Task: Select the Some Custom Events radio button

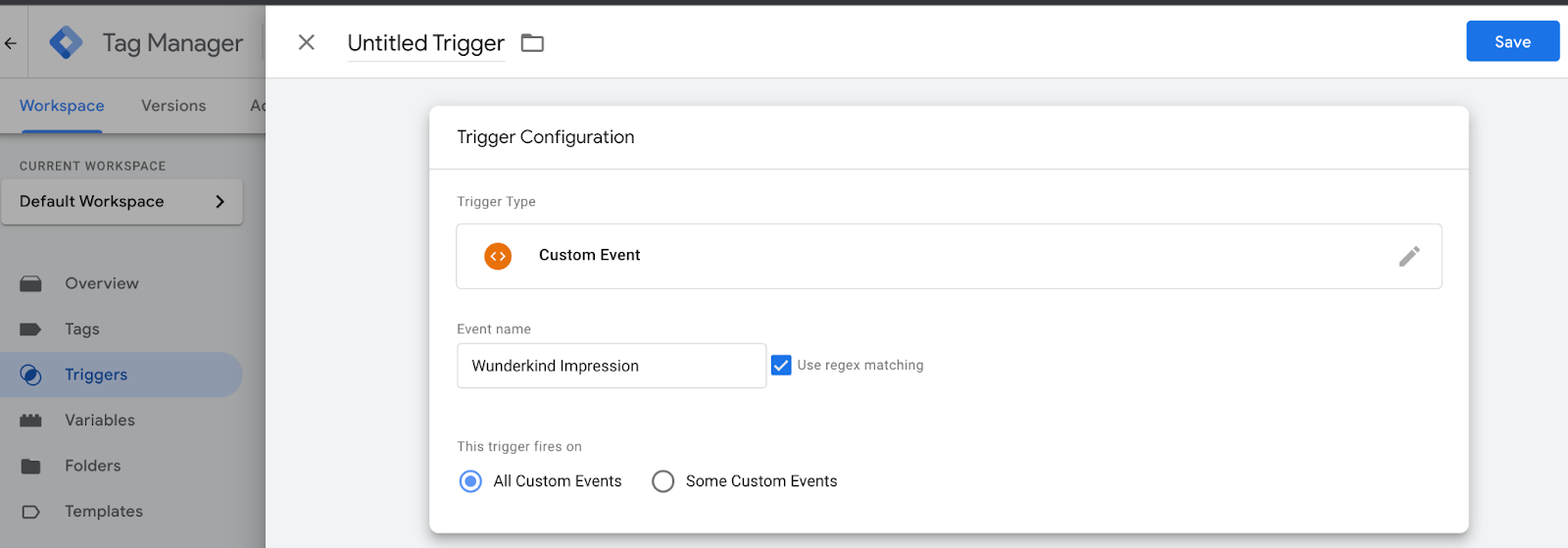Action: tap(663, 481)
